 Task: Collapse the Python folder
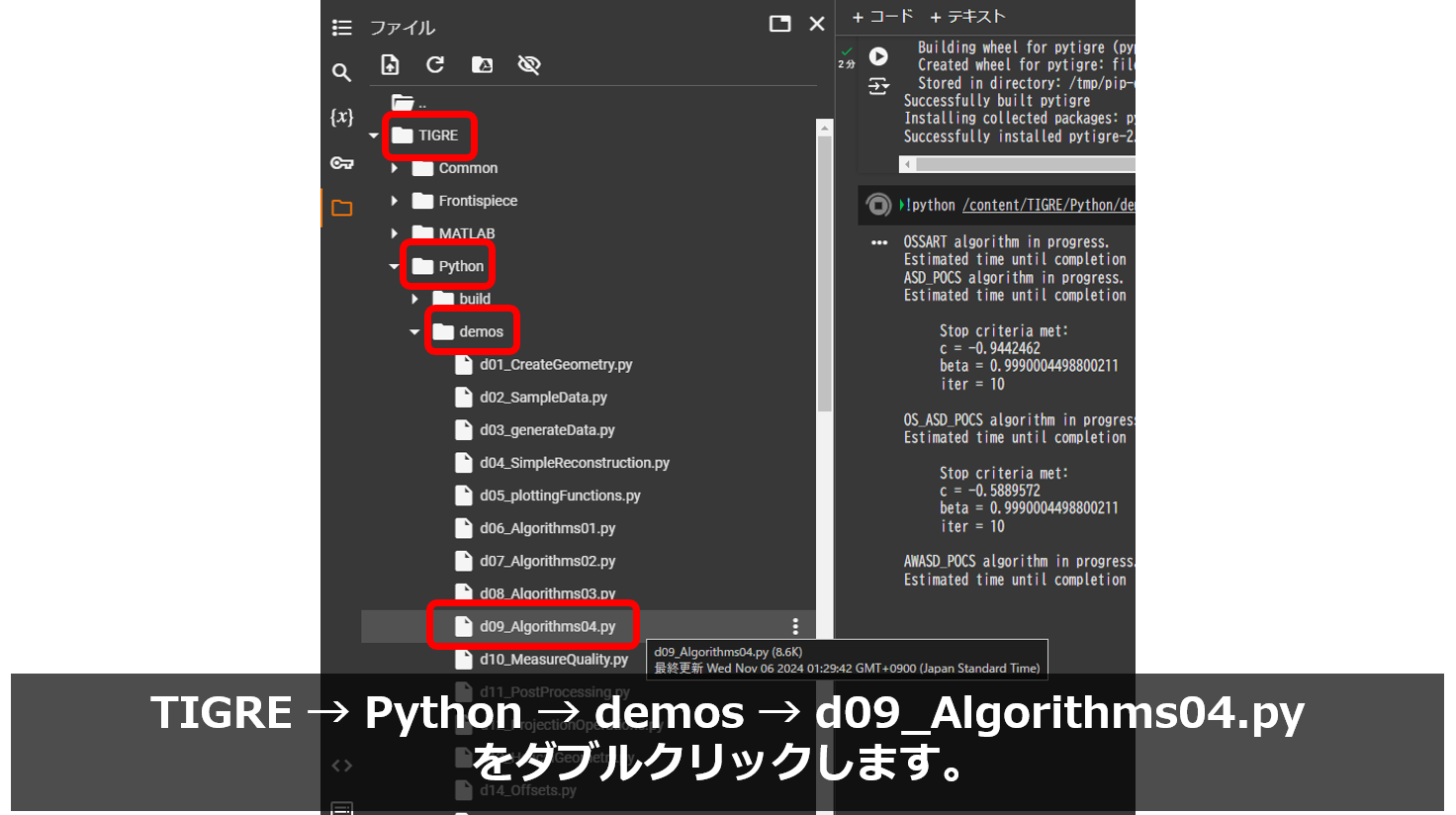click(x=394, y=265)
